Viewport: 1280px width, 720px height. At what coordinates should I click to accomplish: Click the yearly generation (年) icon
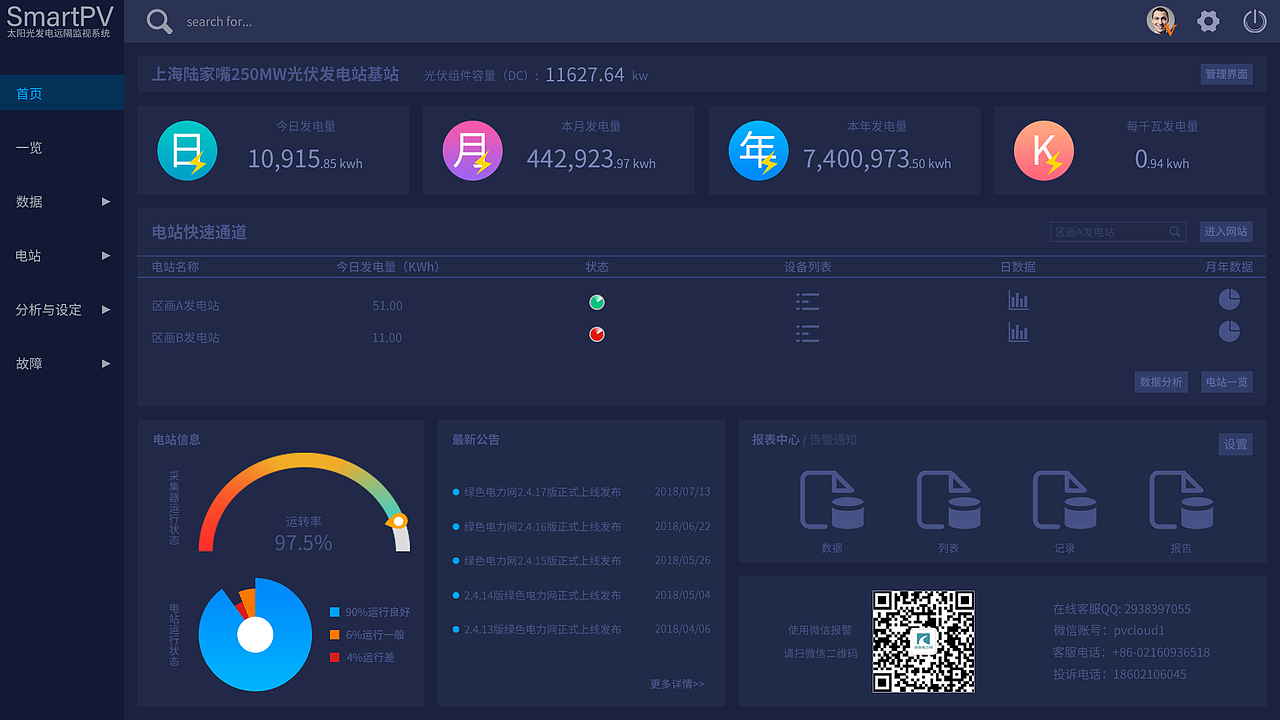pos(758,150)
